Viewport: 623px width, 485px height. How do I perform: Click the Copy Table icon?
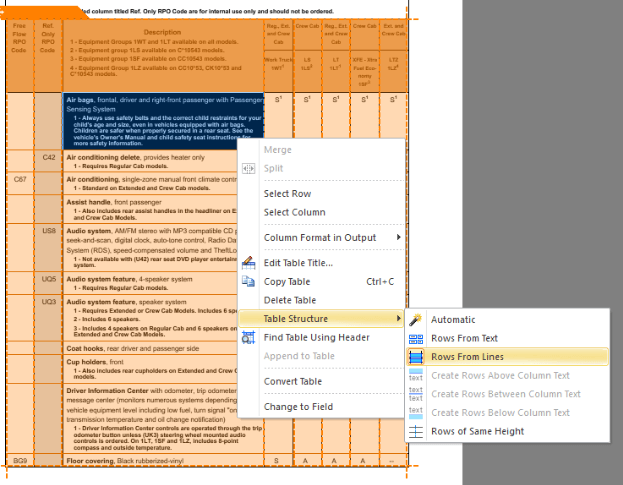coord(249,282)
